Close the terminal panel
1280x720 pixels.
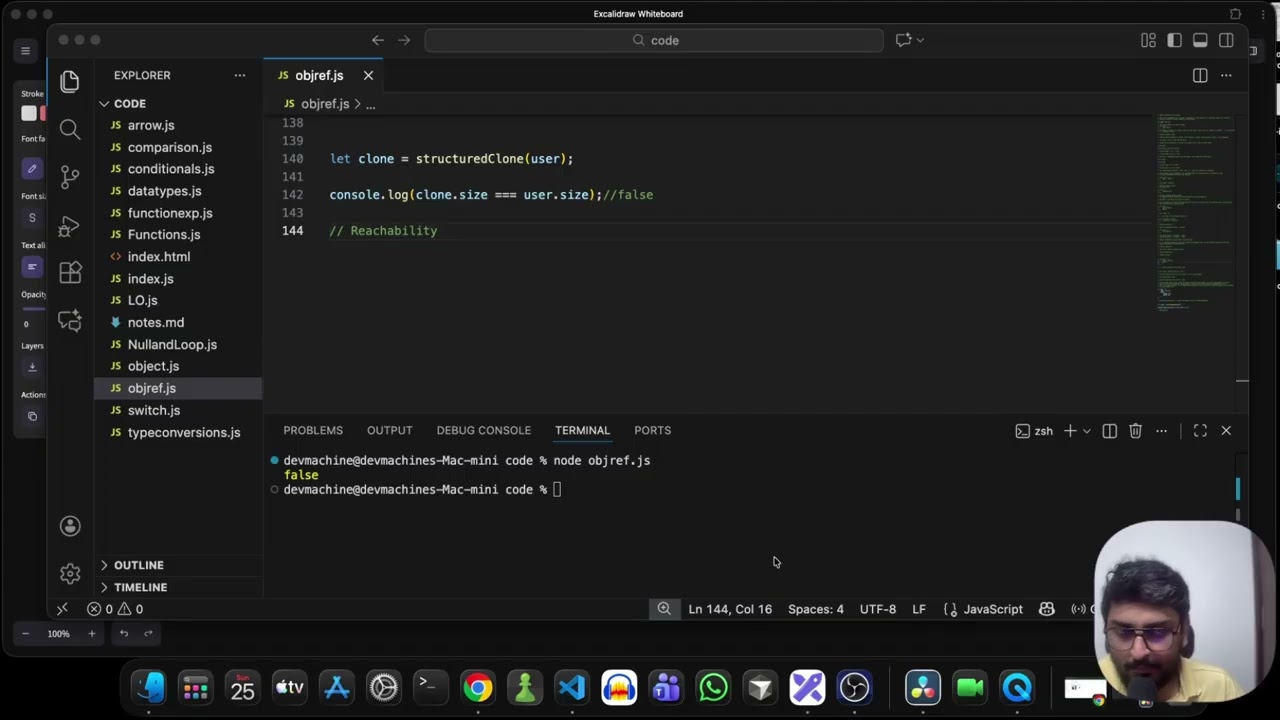click(1226, 431)
